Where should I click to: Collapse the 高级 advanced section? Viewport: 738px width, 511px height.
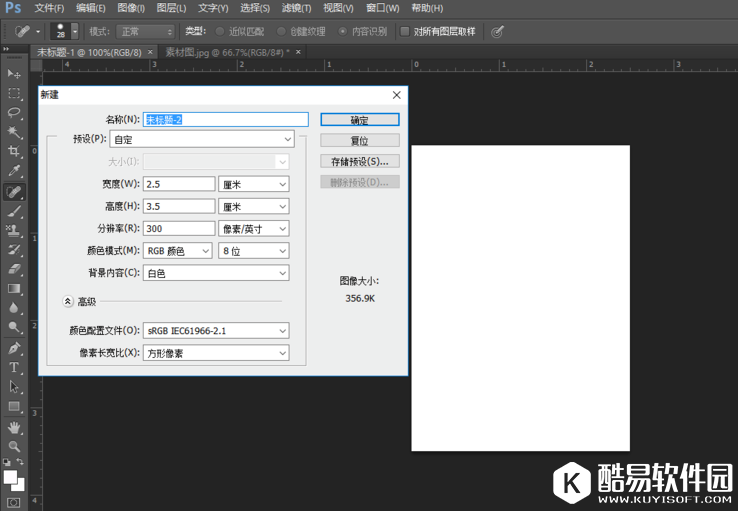tap(68, 301)
